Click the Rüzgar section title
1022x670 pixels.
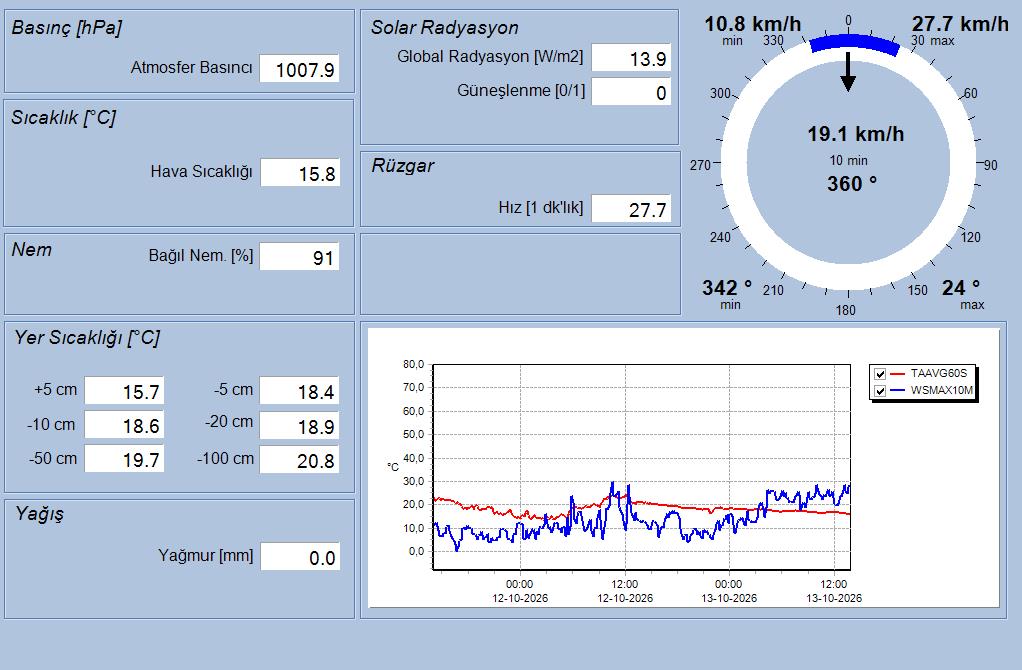point(403,166)
